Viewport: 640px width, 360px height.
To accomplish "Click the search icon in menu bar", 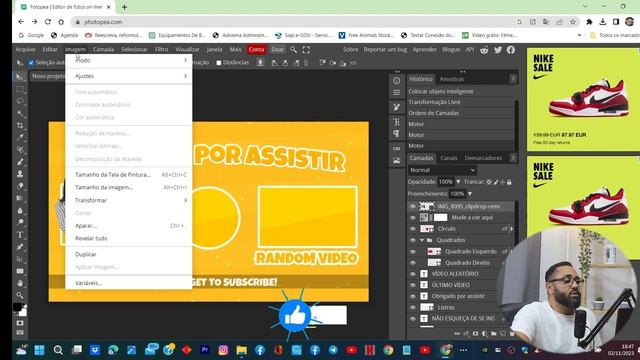I will (x=293, y=50).
